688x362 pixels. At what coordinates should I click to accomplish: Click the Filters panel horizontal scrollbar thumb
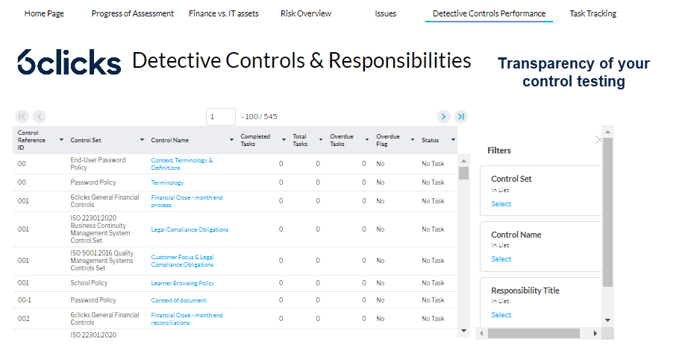coord(534,333)
